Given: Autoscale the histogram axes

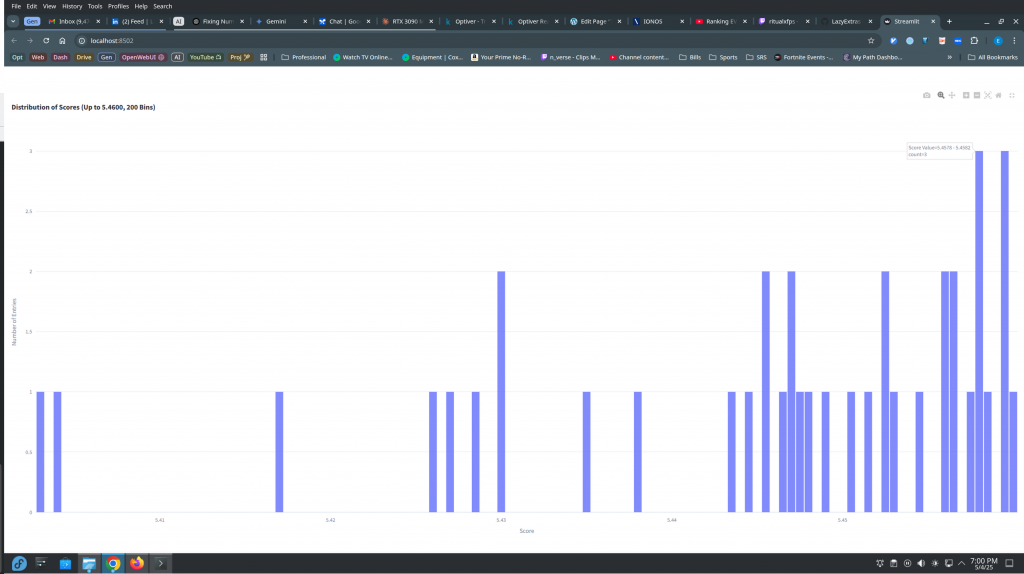Looking at the screenshot, I should (988, 95).
